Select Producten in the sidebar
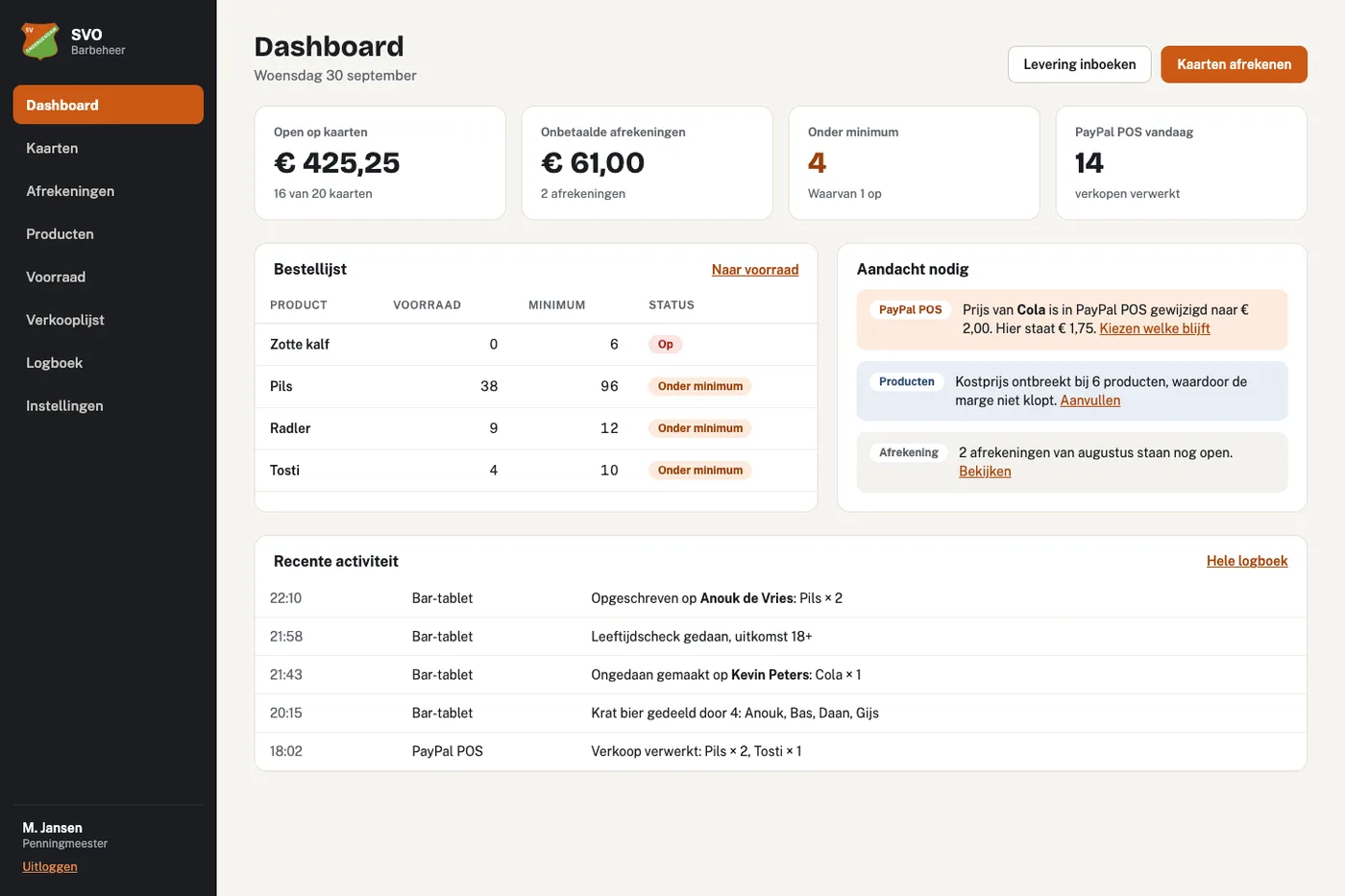Screen dimensions: 1345x896 click(x=109, y=233)
